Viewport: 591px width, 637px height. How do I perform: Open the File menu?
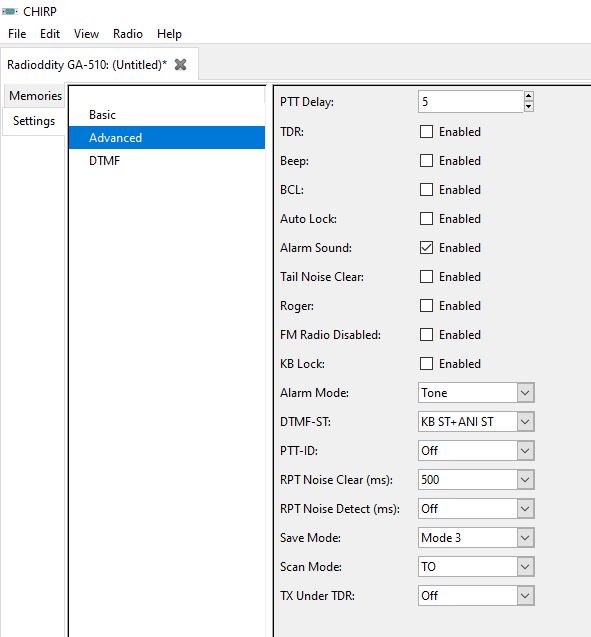coord(17,34)
